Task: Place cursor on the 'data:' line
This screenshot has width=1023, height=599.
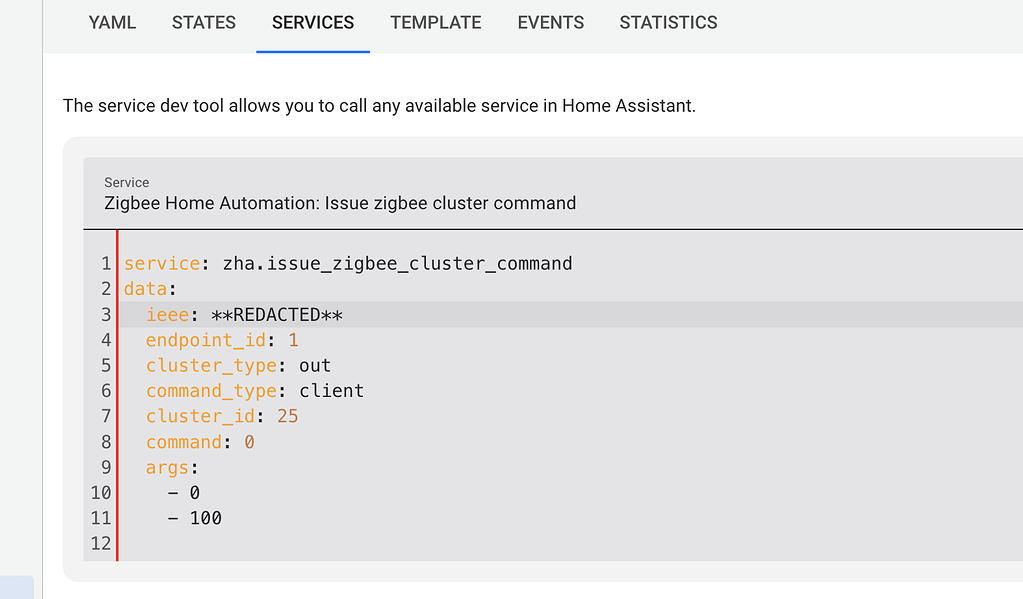Action: coord(150,289)
